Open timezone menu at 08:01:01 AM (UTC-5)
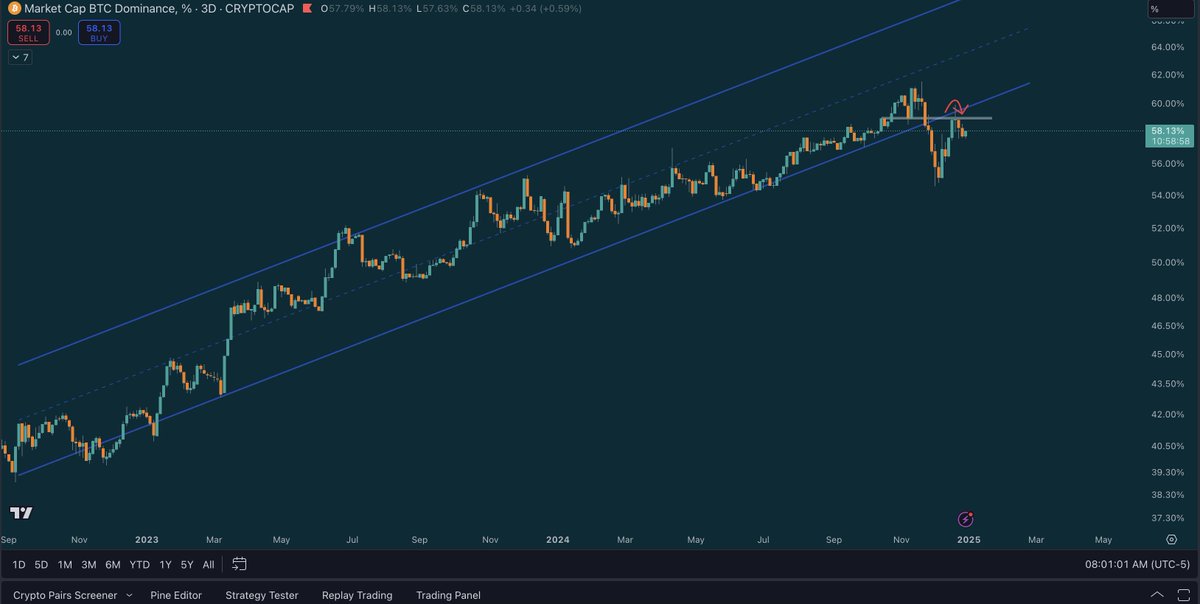Image resolution: width=1200 pixels, height=604 pixels. [1138, 565]
